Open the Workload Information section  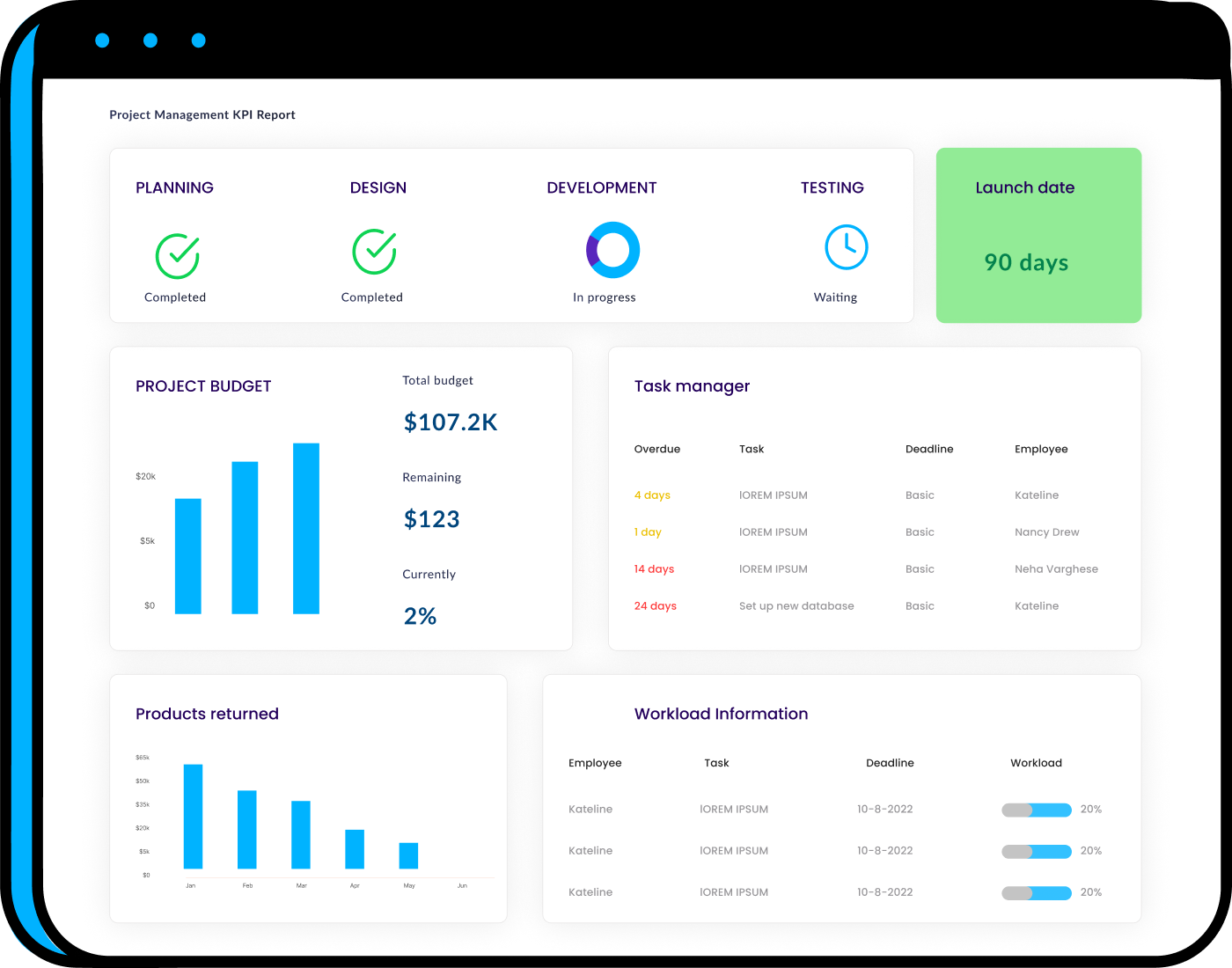coord(721,714)
